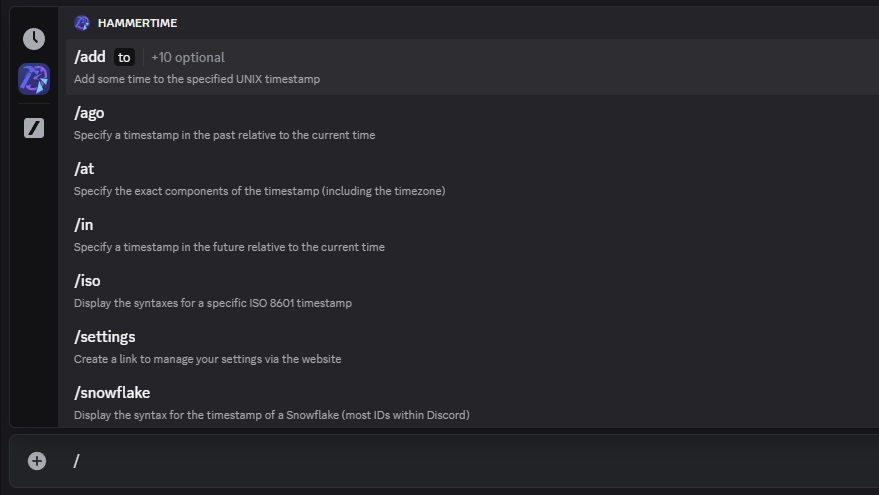
Task: Show the +10 optional parameters
Action: coord(188,57)
